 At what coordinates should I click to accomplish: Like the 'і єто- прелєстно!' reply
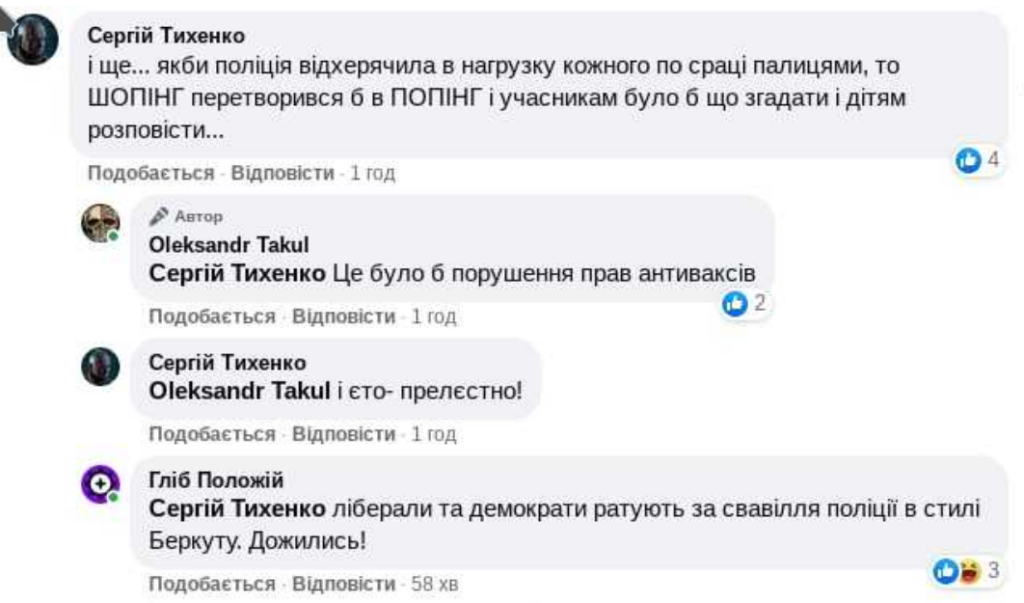click(x=211, y=434)
